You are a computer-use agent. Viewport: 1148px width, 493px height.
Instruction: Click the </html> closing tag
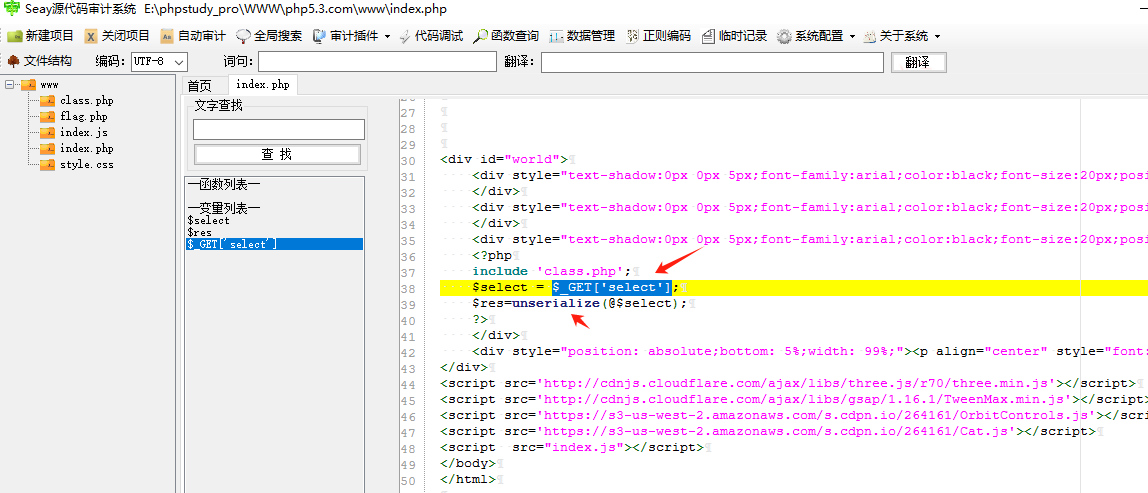pyautogui.click(x=468, y=480)
